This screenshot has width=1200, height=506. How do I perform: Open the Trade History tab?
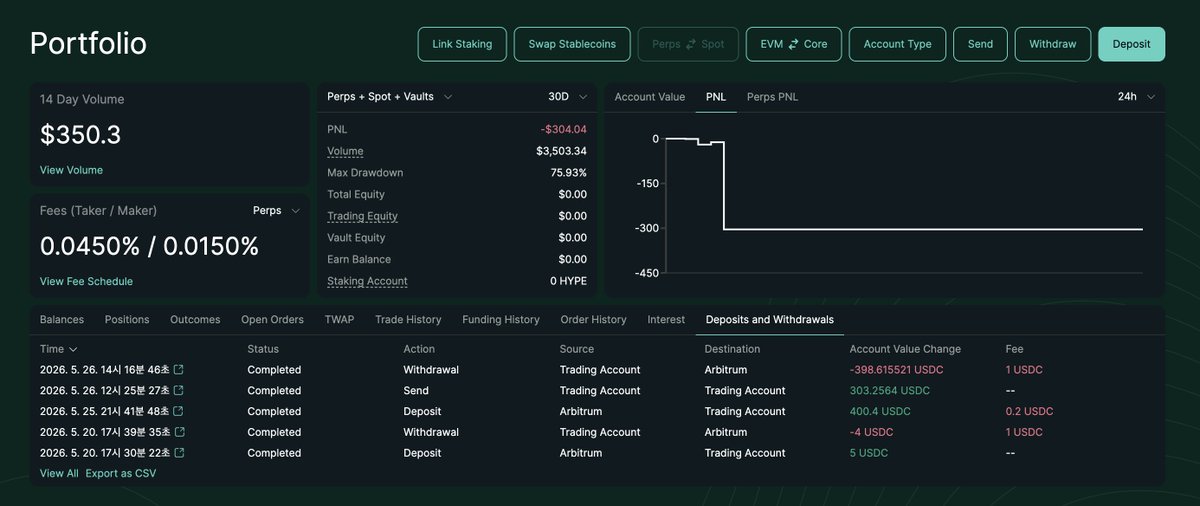[x=408, y=320]
